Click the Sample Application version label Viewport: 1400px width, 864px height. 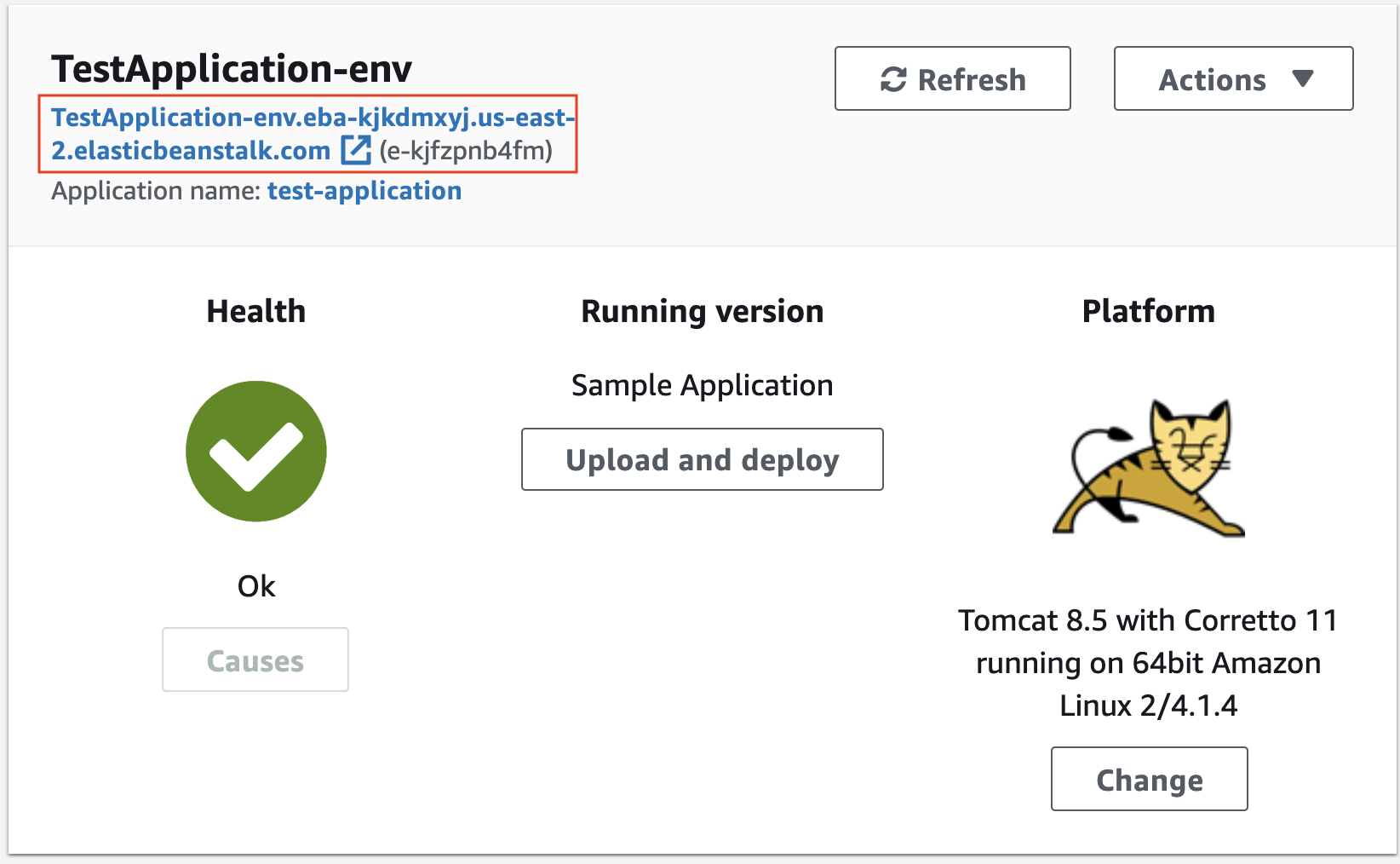pyautogui.click(x=703, y=385)
